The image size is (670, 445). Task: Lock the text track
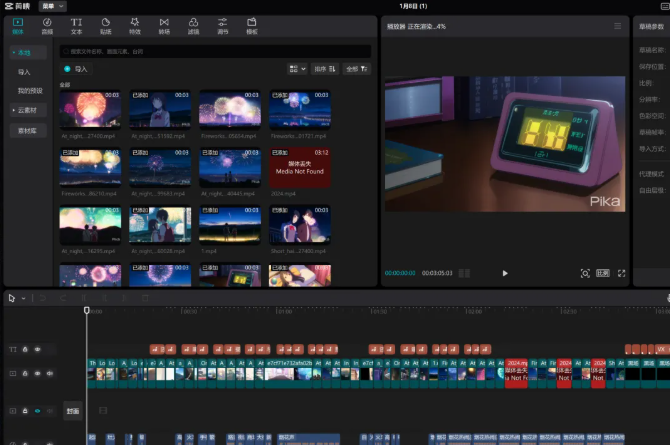25,349
